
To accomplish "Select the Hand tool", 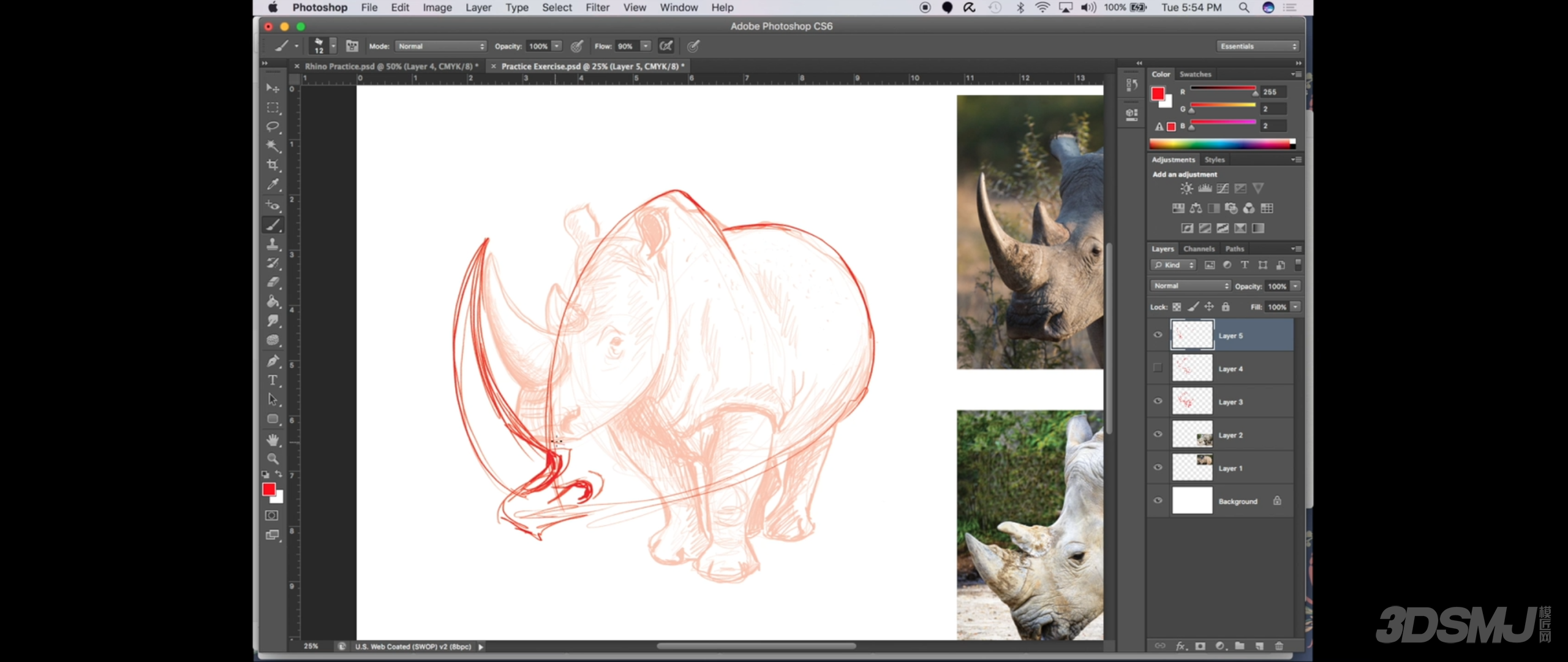I will pyautogui.click(x=273, y=439).
